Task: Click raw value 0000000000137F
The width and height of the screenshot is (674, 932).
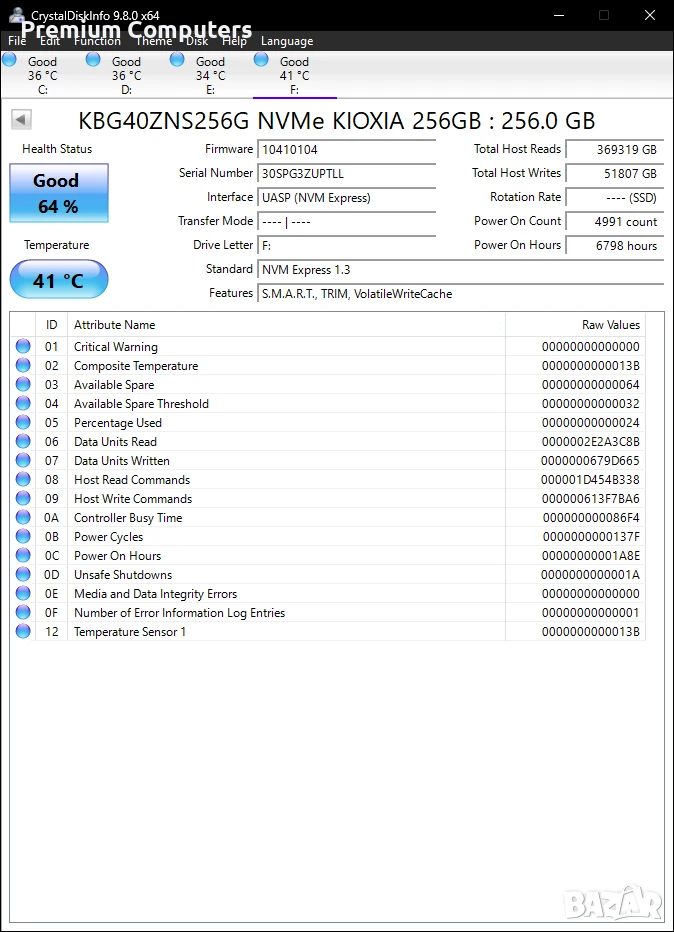Action: point(591,537)
